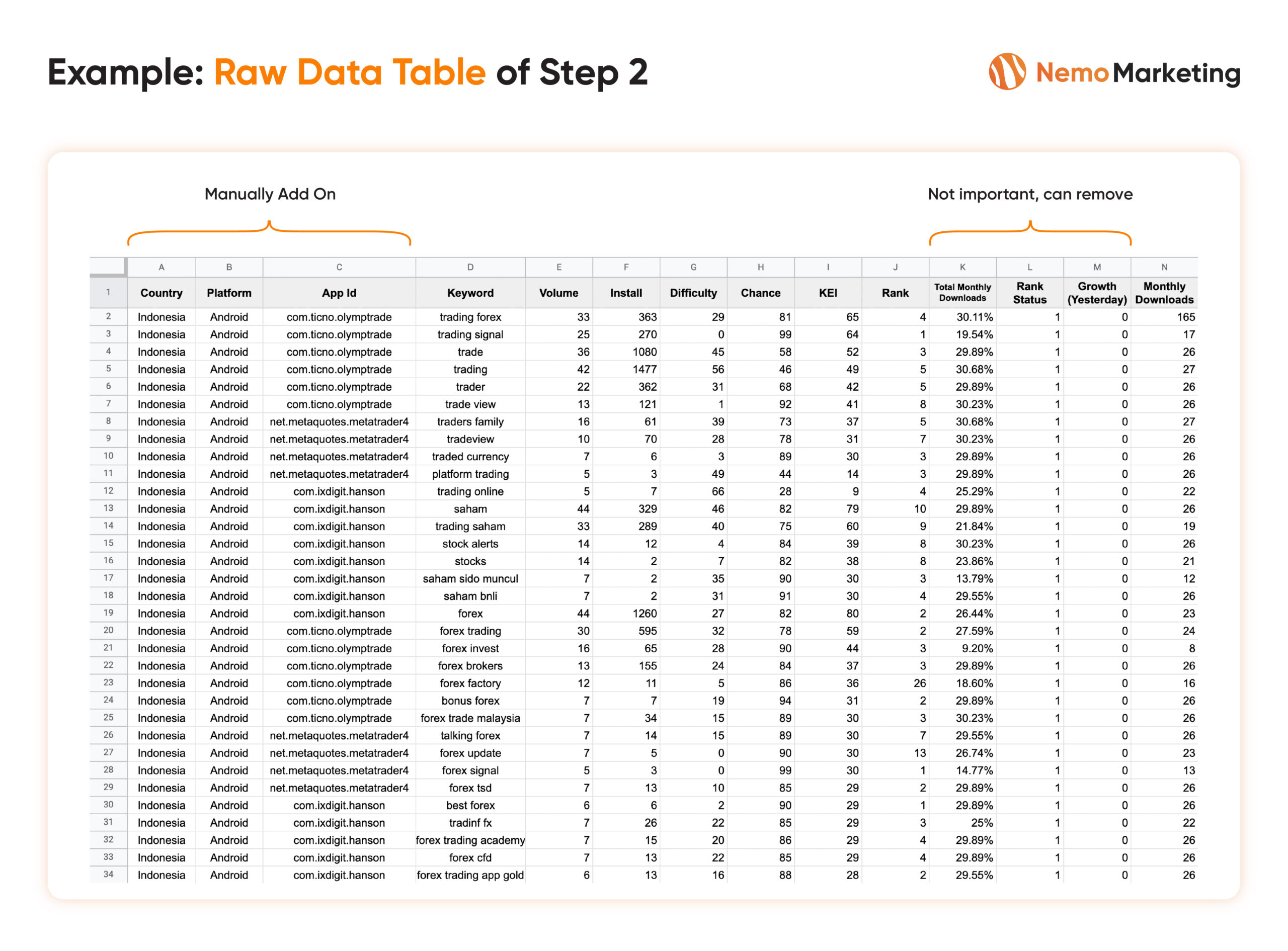Select the 'forex trading academy' keyword cell
This screenshot has height=951, width=1288.
[x=470, y=840]
